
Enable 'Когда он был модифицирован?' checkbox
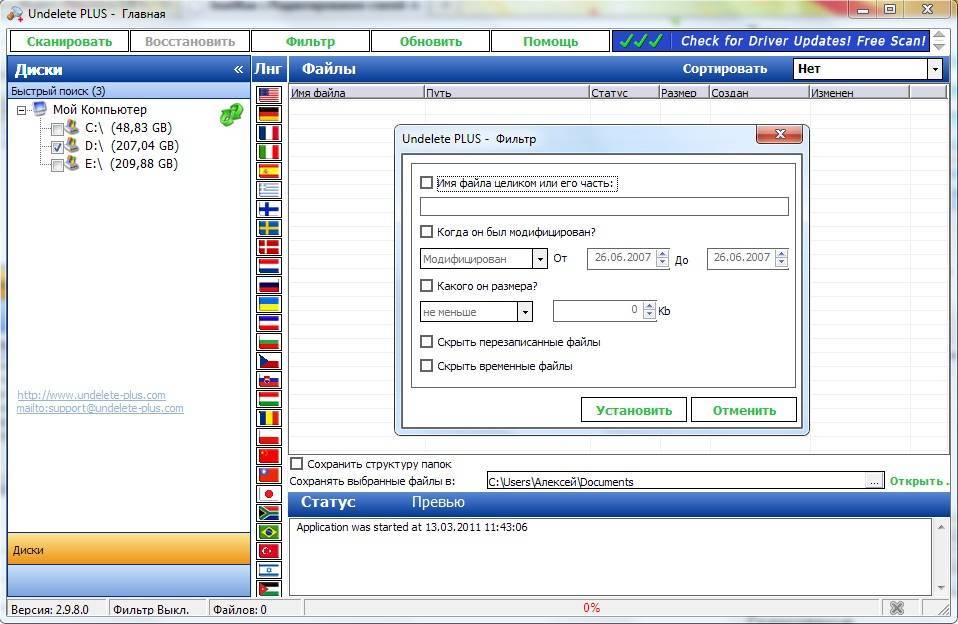coord(426,232)
